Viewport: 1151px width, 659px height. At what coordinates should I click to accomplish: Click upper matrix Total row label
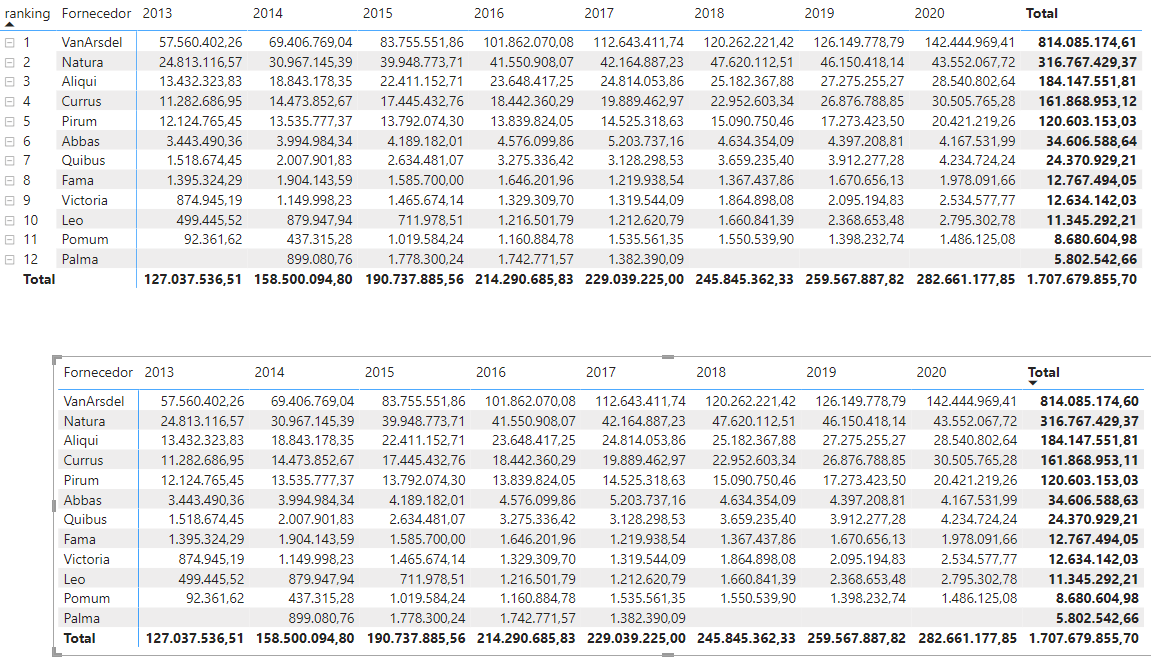tap(39, 279)
